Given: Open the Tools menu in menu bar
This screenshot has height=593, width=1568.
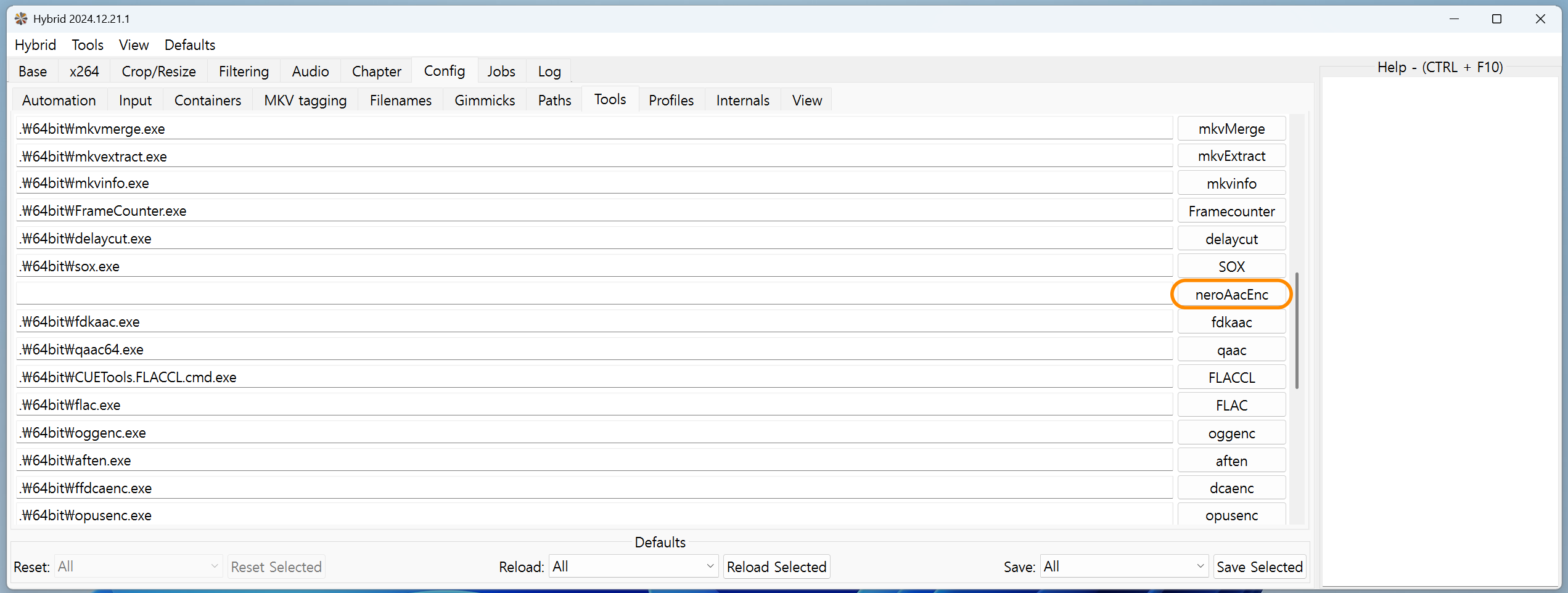Looking at the screenshot, I should (x=88, y=45).
